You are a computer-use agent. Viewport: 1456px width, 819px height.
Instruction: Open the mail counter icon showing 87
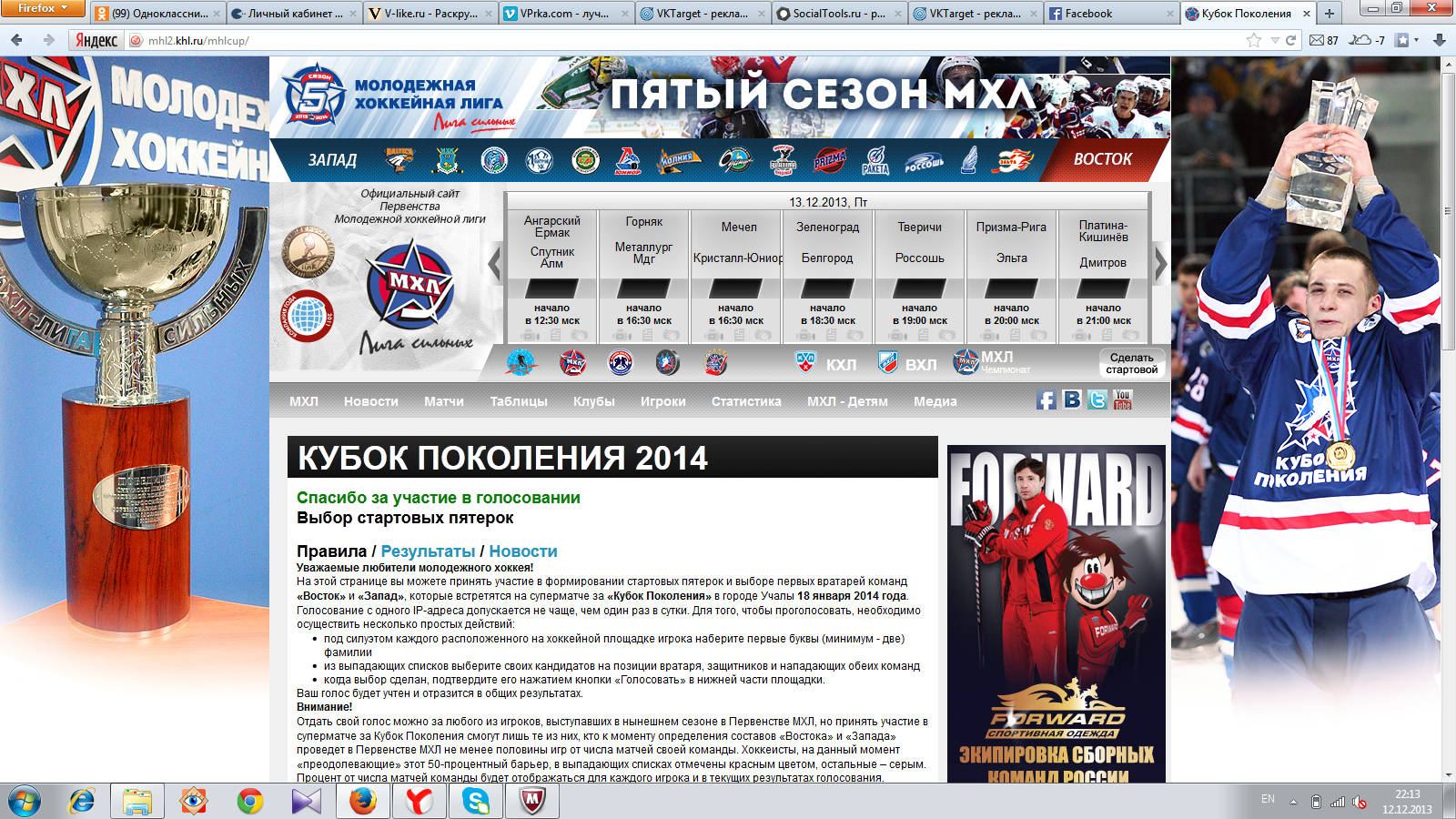(x=1323, y=40)
